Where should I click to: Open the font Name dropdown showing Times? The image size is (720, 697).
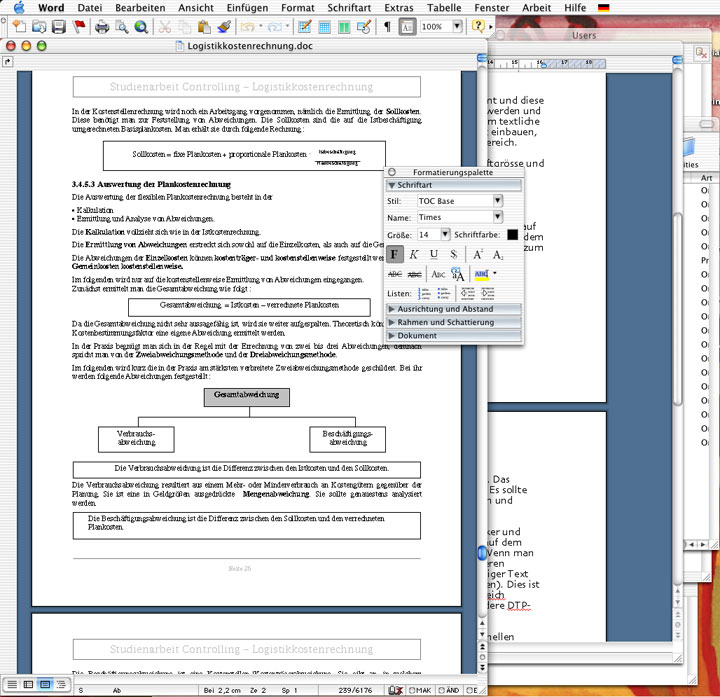498,217
